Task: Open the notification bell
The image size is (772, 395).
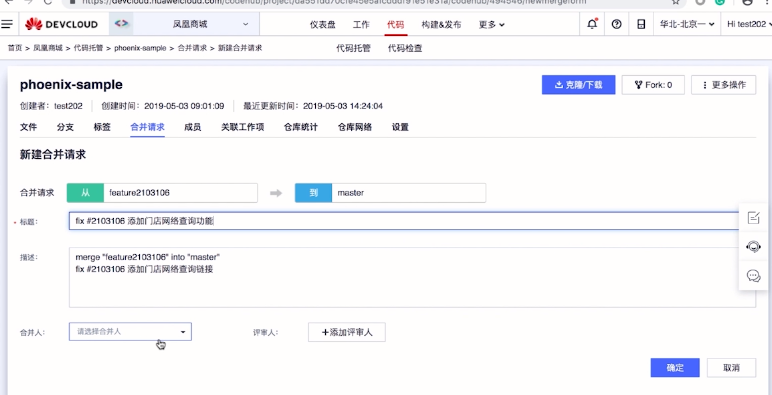Action: (x=592, y=24)
